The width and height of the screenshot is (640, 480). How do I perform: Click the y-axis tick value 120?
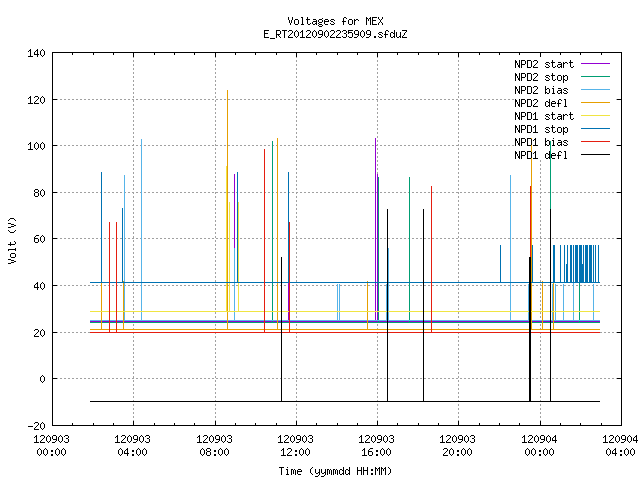point(36,100)
